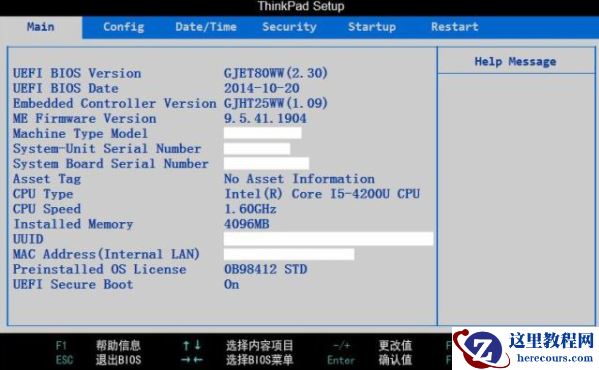Select System-Unit Serial Number label
Image resolution: width=599 pixels, height=370 pixels.
coord(107,149)
